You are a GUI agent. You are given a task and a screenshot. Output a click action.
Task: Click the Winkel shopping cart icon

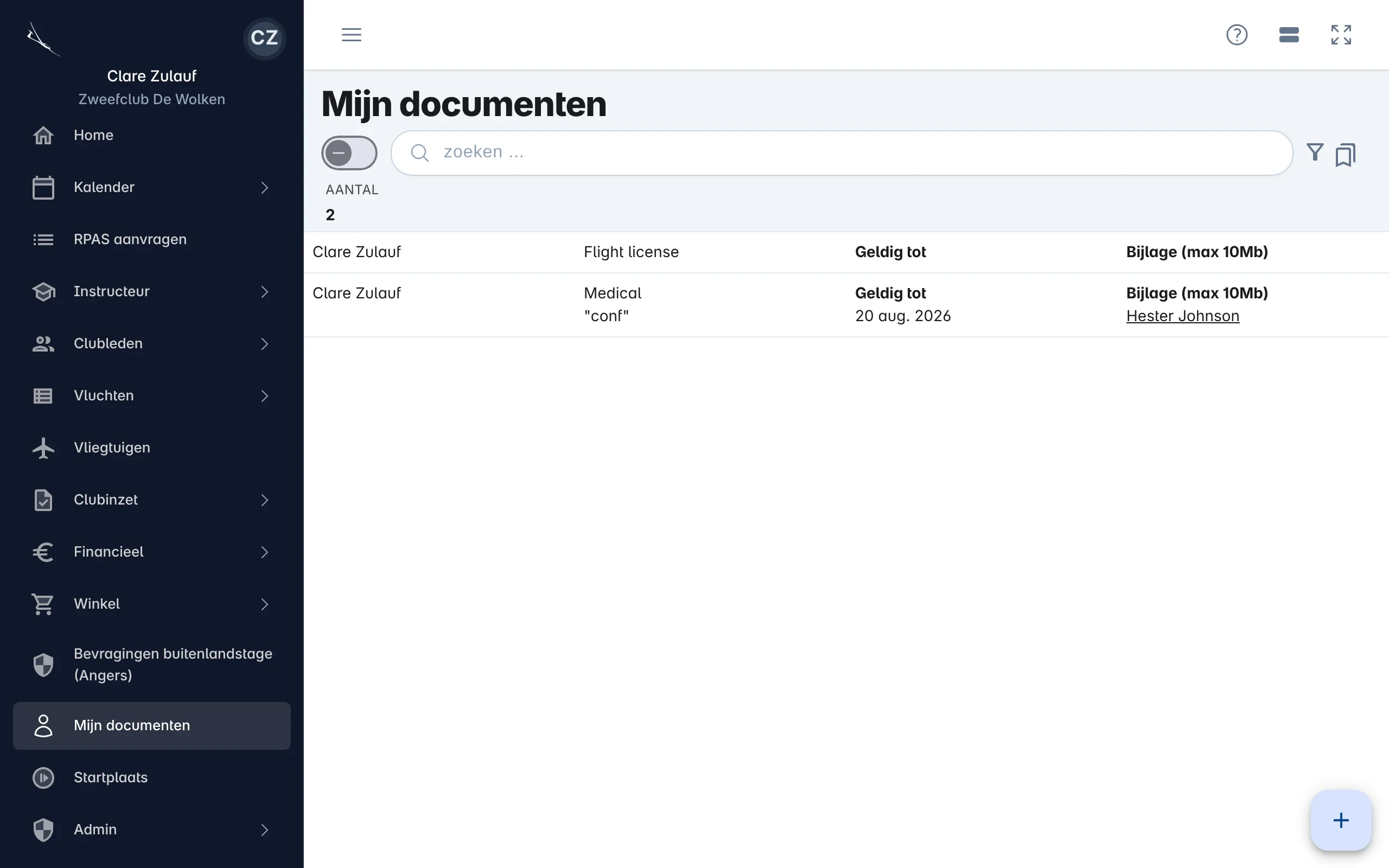[x=43, y=604]
